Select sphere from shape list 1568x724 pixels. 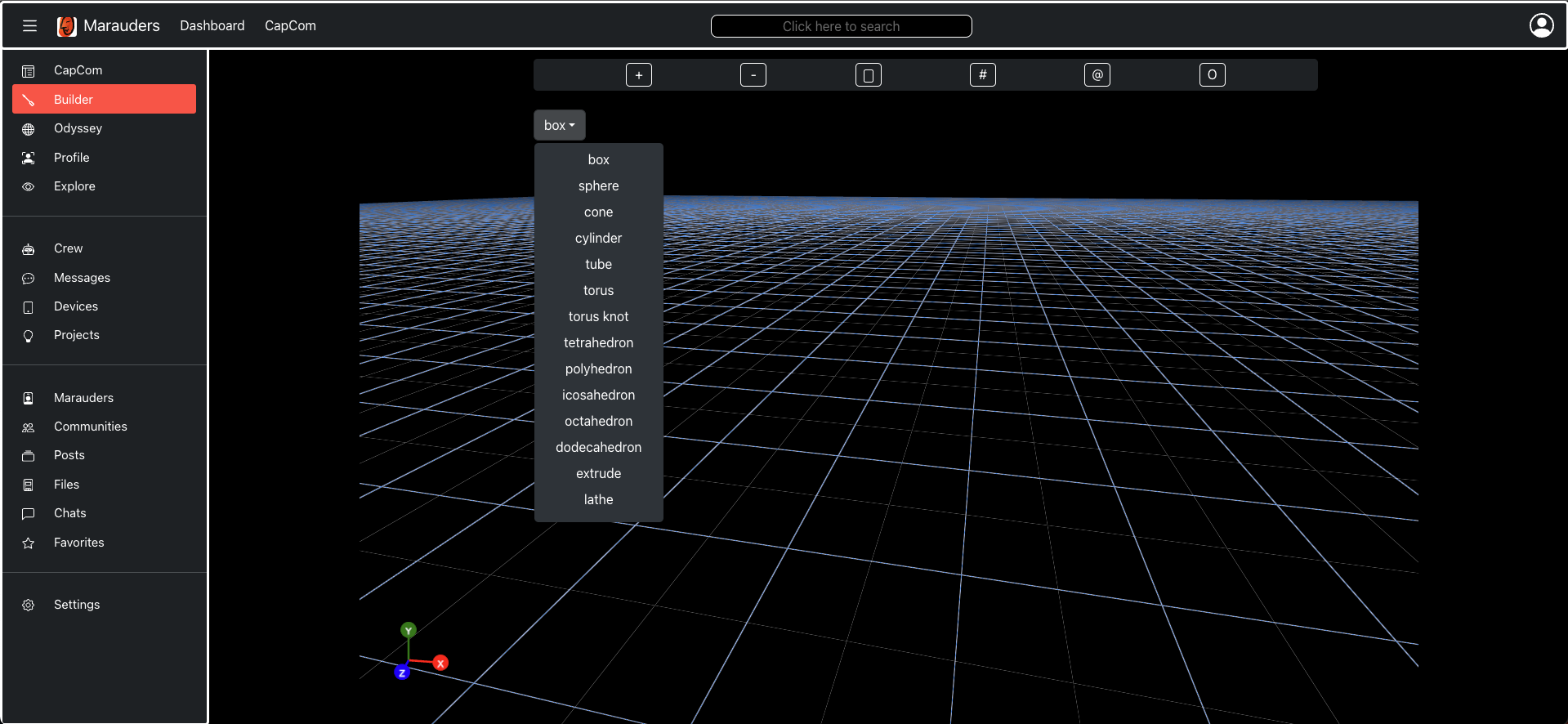599,186
